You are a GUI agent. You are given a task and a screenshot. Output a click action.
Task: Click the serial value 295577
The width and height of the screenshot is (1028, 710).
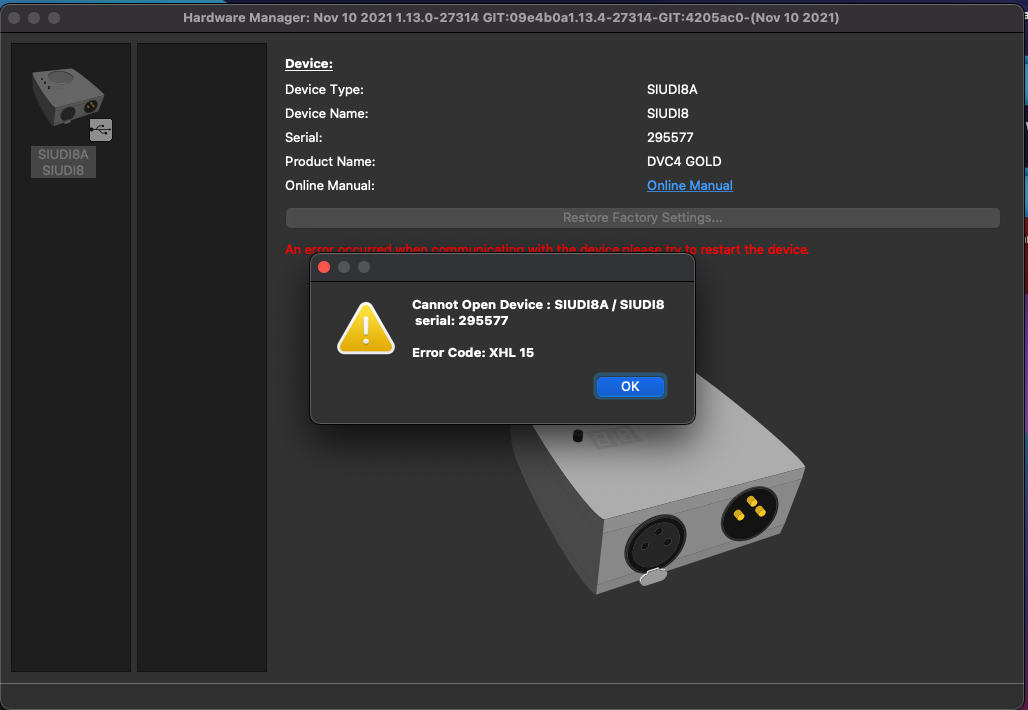(670, 138)
